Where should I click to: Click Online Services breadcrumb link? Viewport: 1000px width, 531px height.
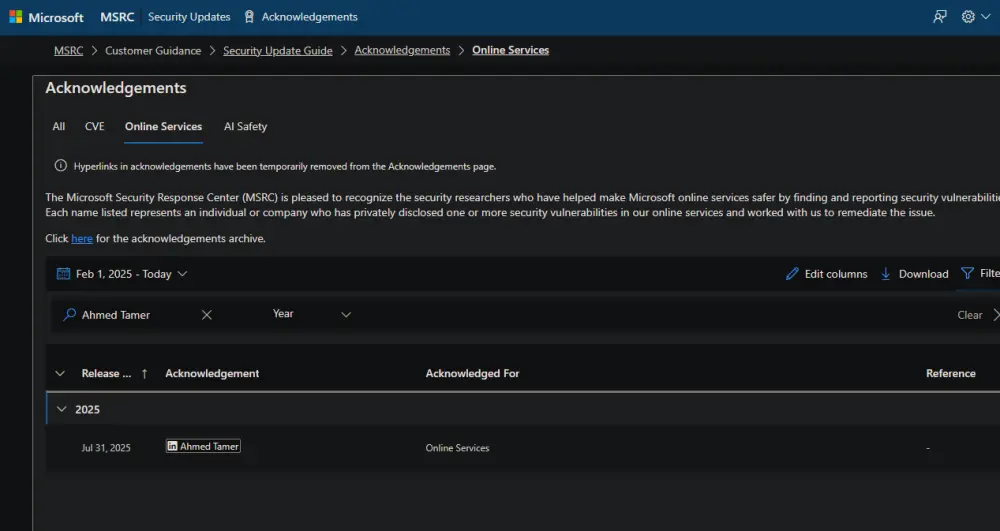(x=510, y=50)
